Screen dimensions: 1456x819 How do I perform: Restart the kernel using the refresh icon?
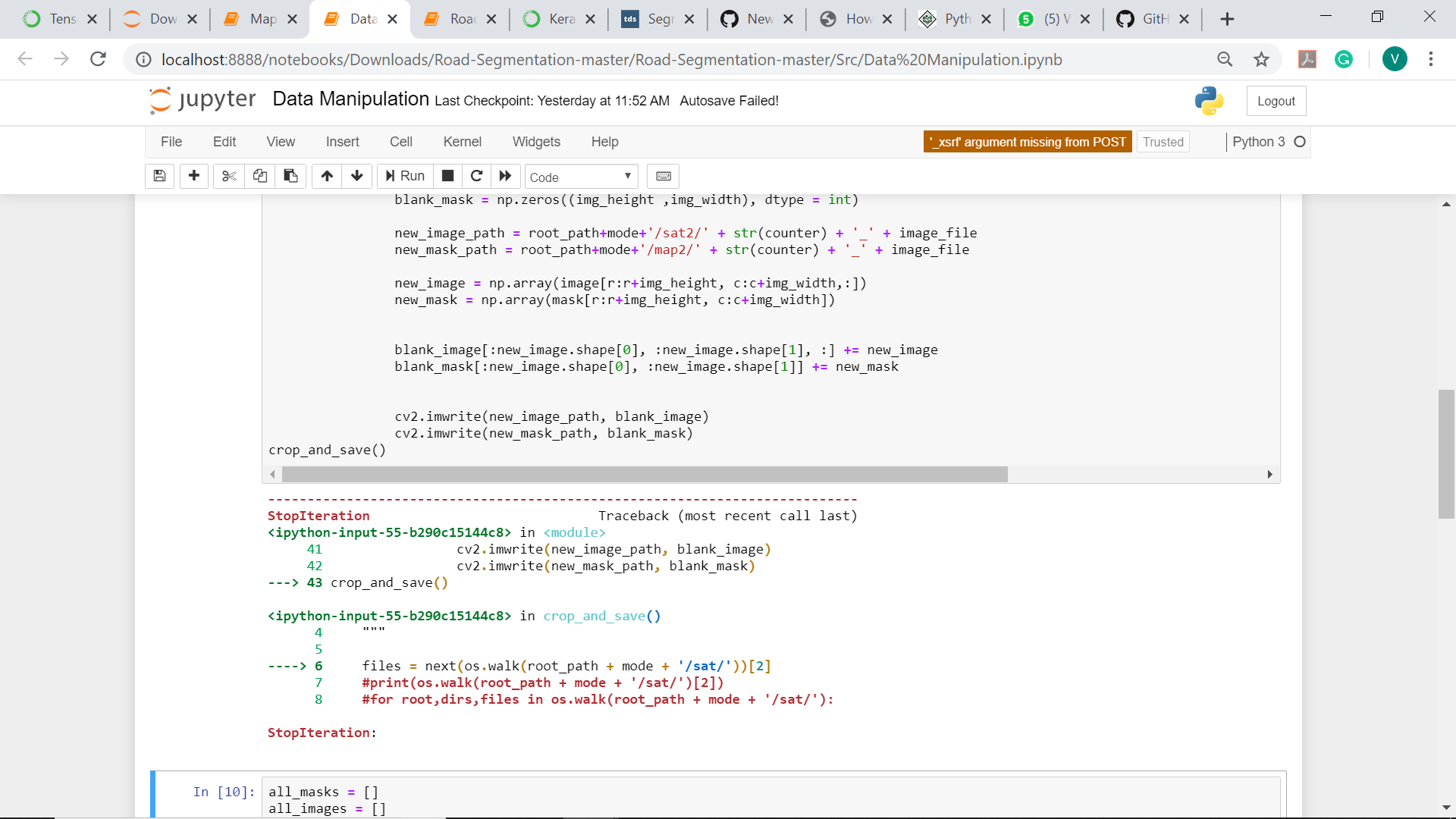[476, 176]
